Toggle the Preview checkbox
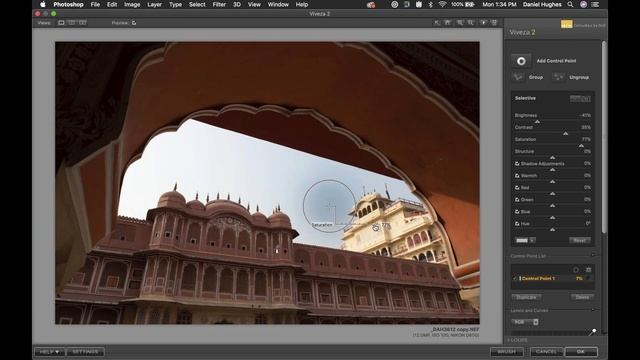The width and height of the screenshot is (640, 360). click(x=134, y=23)
